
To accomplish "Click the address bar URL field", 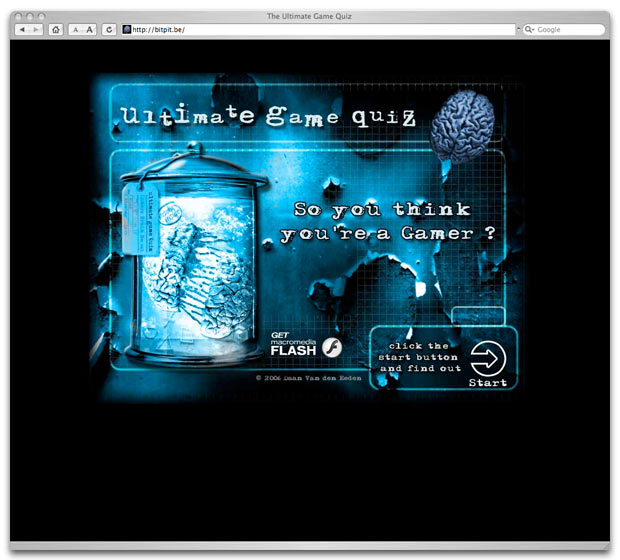I will coord(320,30).
